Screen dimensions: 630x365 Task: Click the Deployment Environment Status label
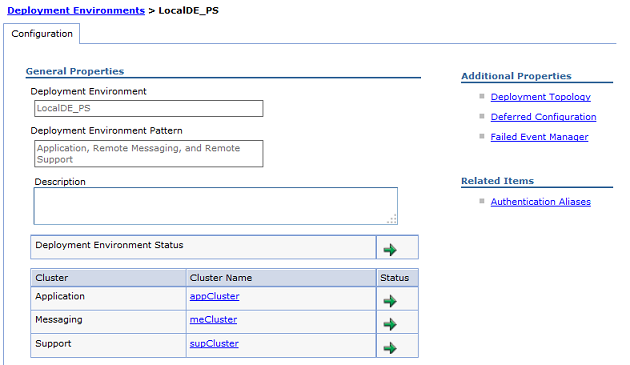[109, 245]
